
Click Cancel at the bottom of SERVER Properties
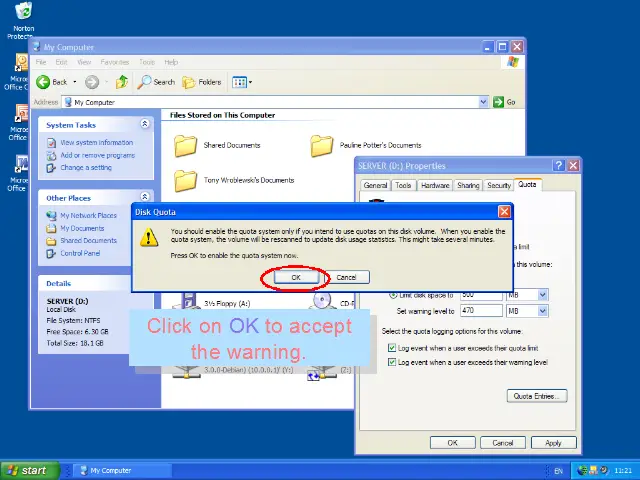pos(502,443)
